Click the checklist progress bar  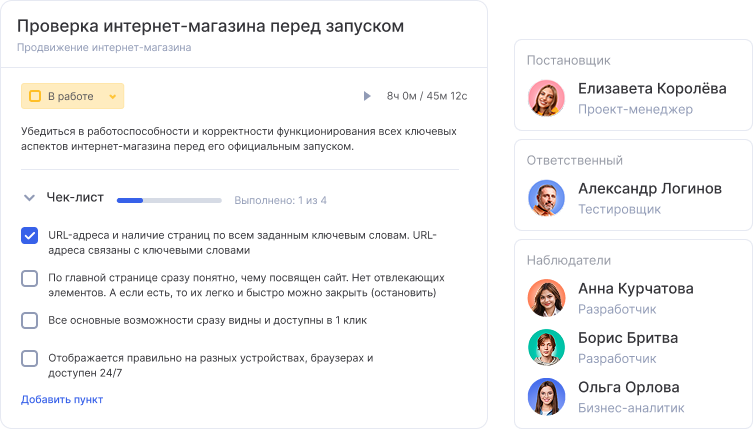169,200
